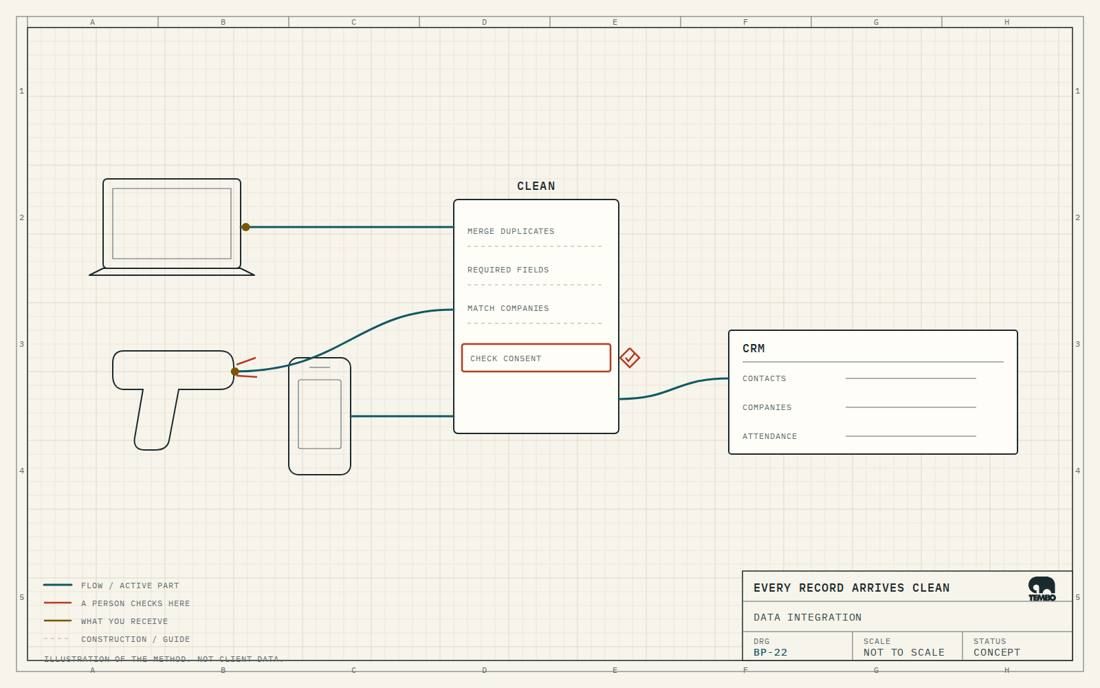
Task: Click the CLEAN heading
Action: [536, 186]
